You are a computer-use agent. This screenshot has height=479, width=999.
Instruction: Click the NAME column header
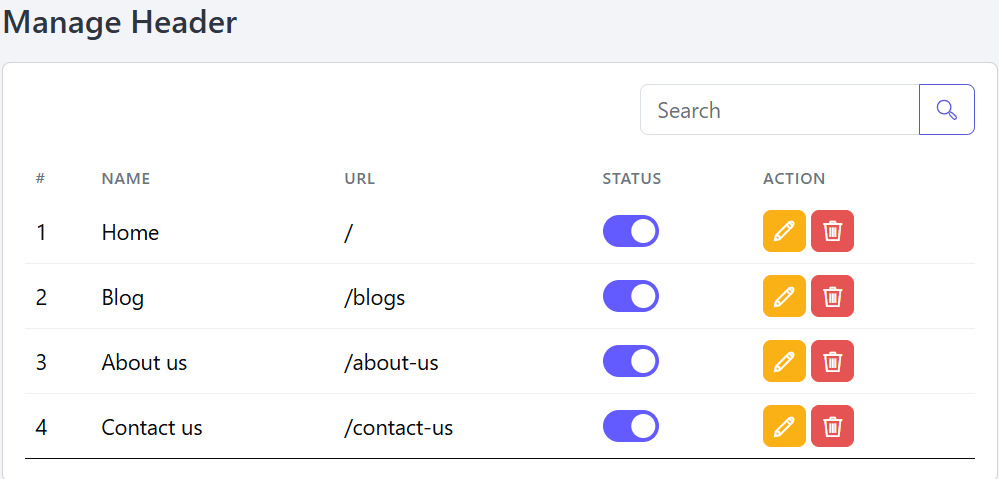pos(126,179)
